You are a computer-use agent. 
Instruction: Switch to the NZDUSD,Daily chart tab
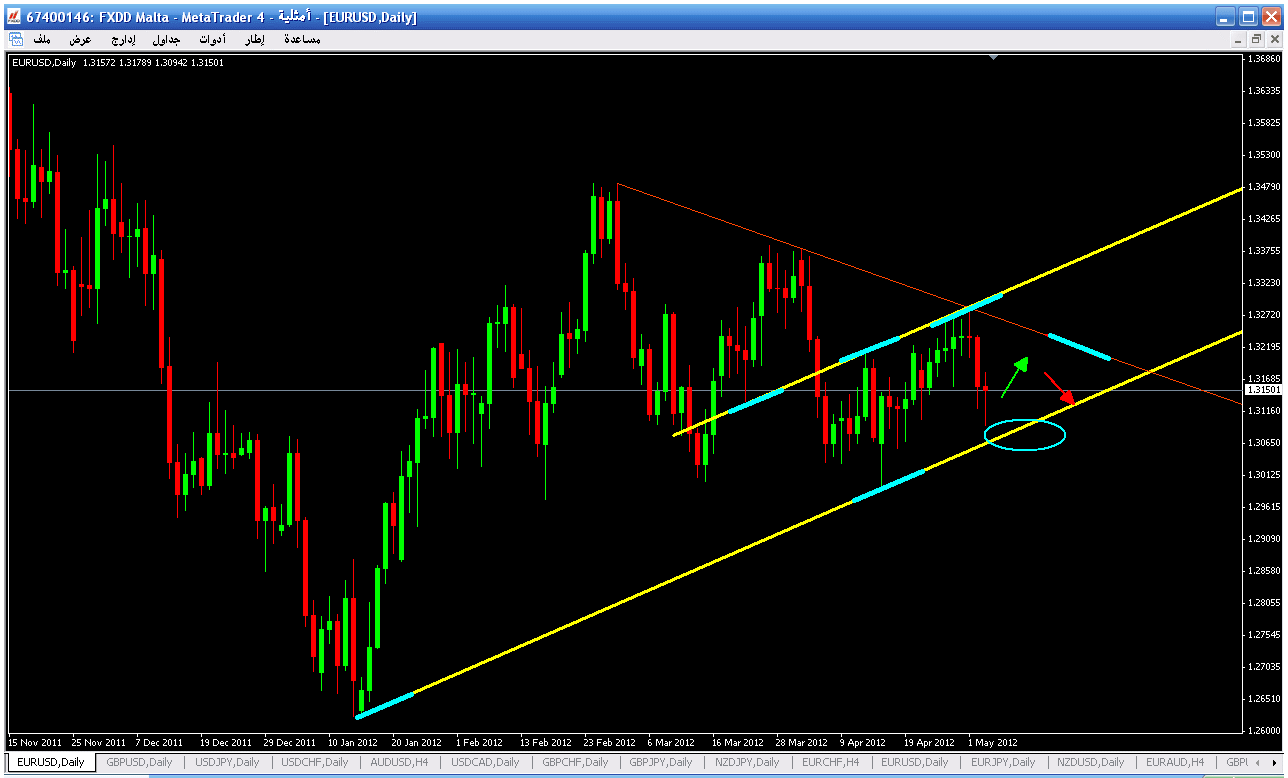pyautogui.click(x=1090, y=762)
